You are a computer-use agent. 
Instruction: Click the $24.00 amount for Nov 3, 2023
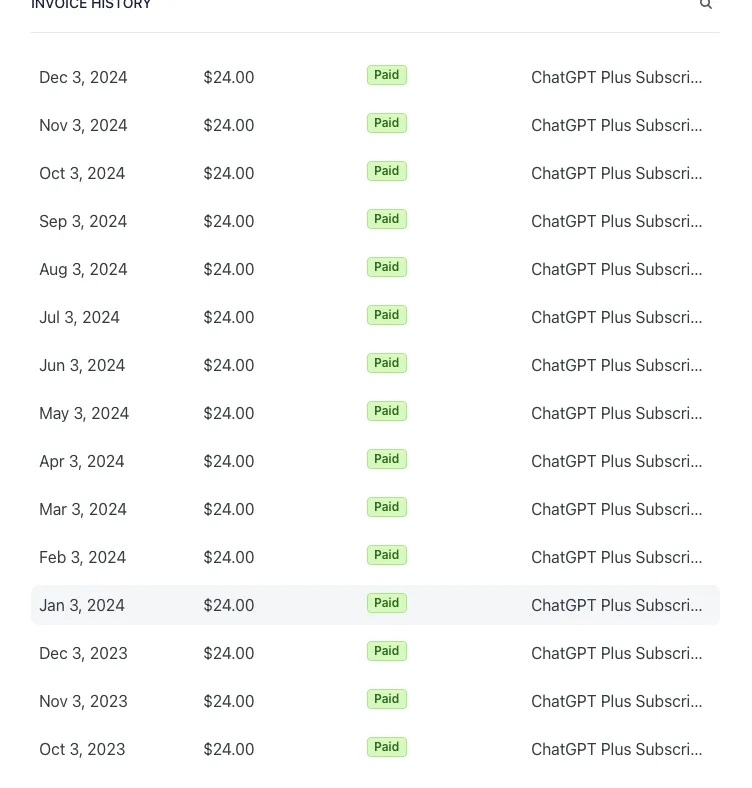coord(229,701)
